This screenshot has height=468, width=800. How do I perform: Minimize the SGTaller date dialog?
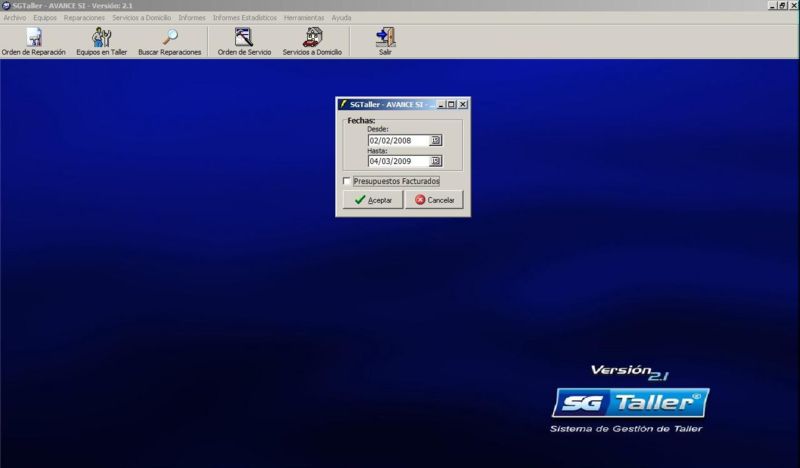[441, 104]
